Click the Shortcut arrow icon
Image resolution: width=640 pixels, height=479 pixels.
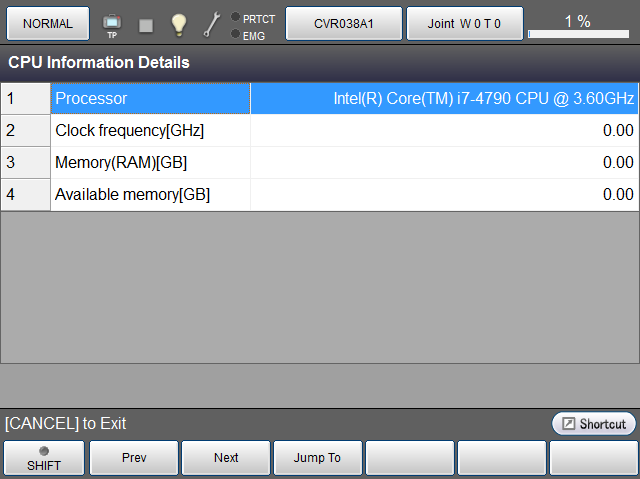(568, 424)
